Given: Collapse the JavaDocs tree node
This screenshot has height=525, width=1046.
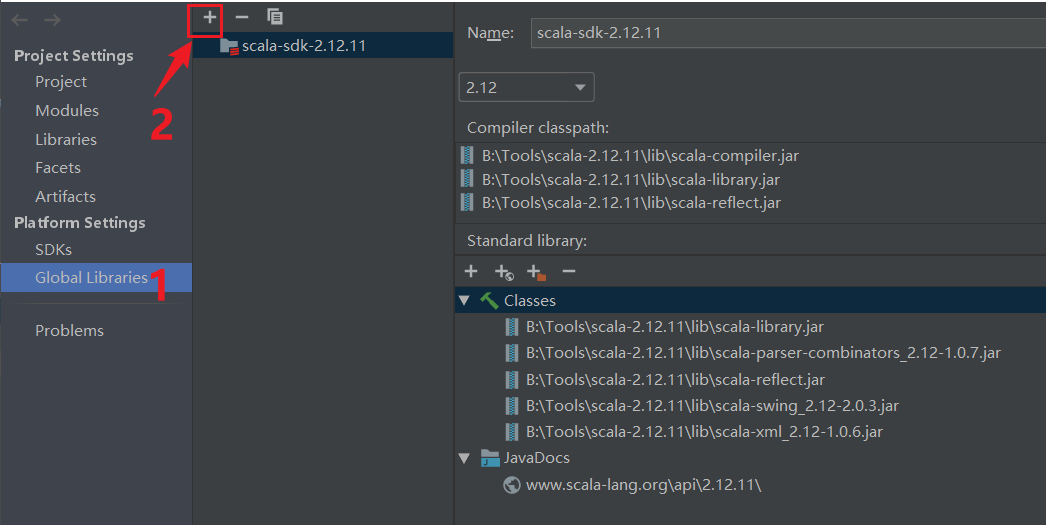Looking at the screenshot, I should pyautogui.click(x=464, y=458).
